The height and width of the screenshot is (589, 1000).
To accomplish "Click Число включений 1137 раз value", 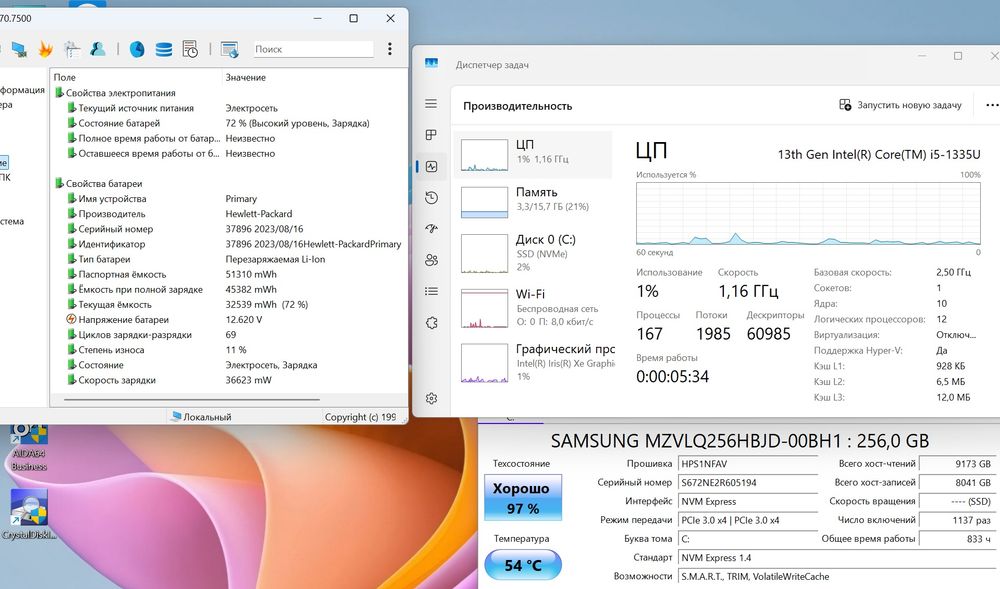I will coord(957,520).
